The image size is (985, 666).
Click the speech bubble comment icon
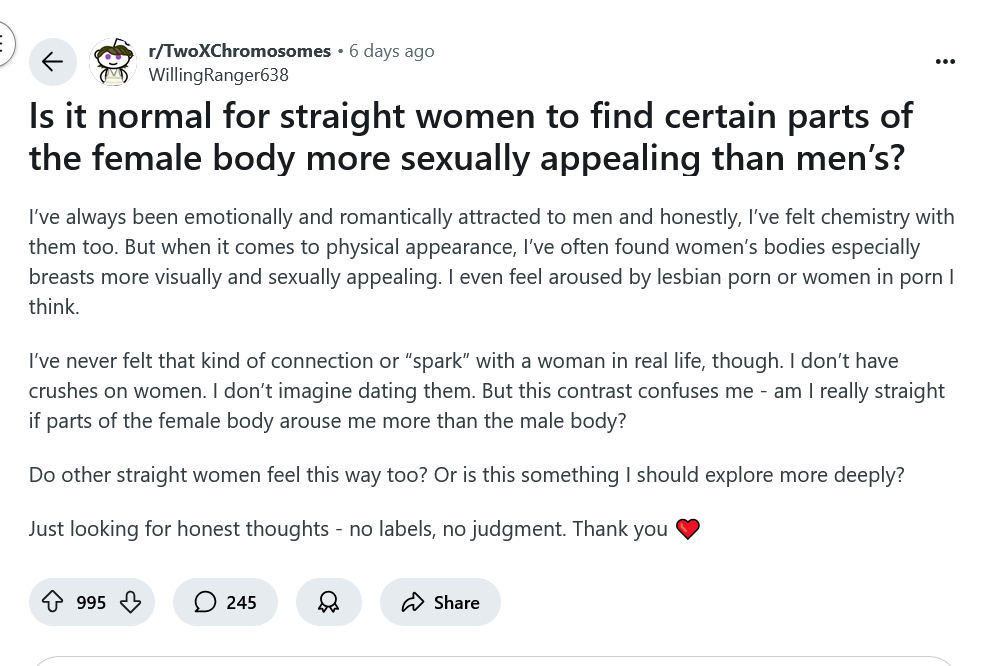point(205,602)
